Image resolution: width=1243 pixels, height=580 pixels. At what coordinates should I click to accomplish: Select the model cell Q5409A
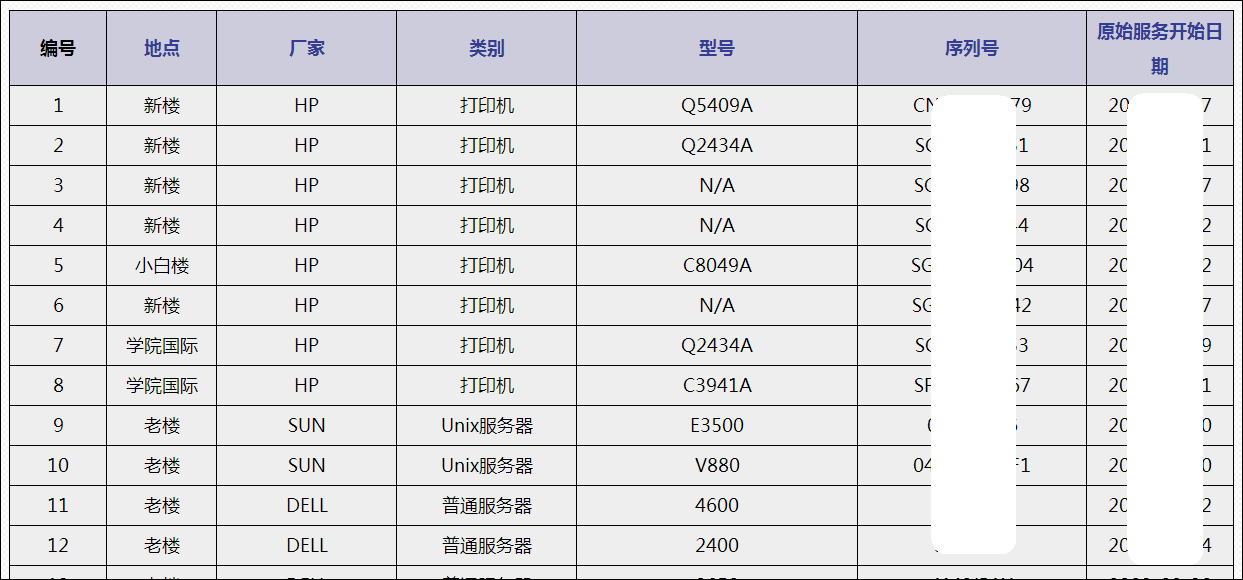click(717, 105)
